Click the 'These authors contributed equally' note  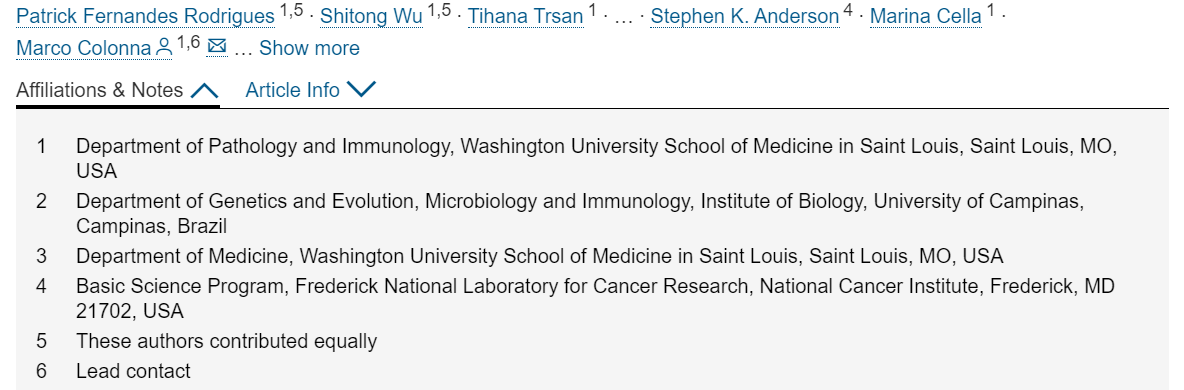[x=226, y=341]
